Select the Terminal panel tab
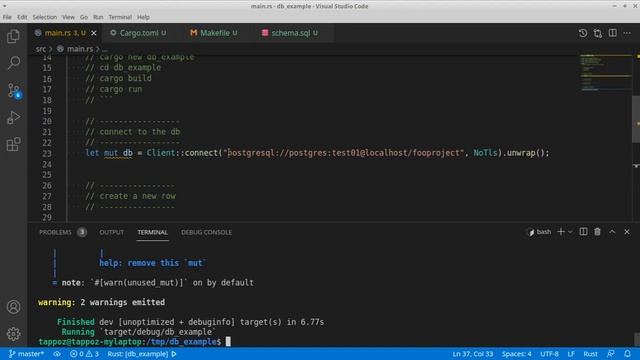The width and height of the screenshot is (640, 360). [152, 232]
